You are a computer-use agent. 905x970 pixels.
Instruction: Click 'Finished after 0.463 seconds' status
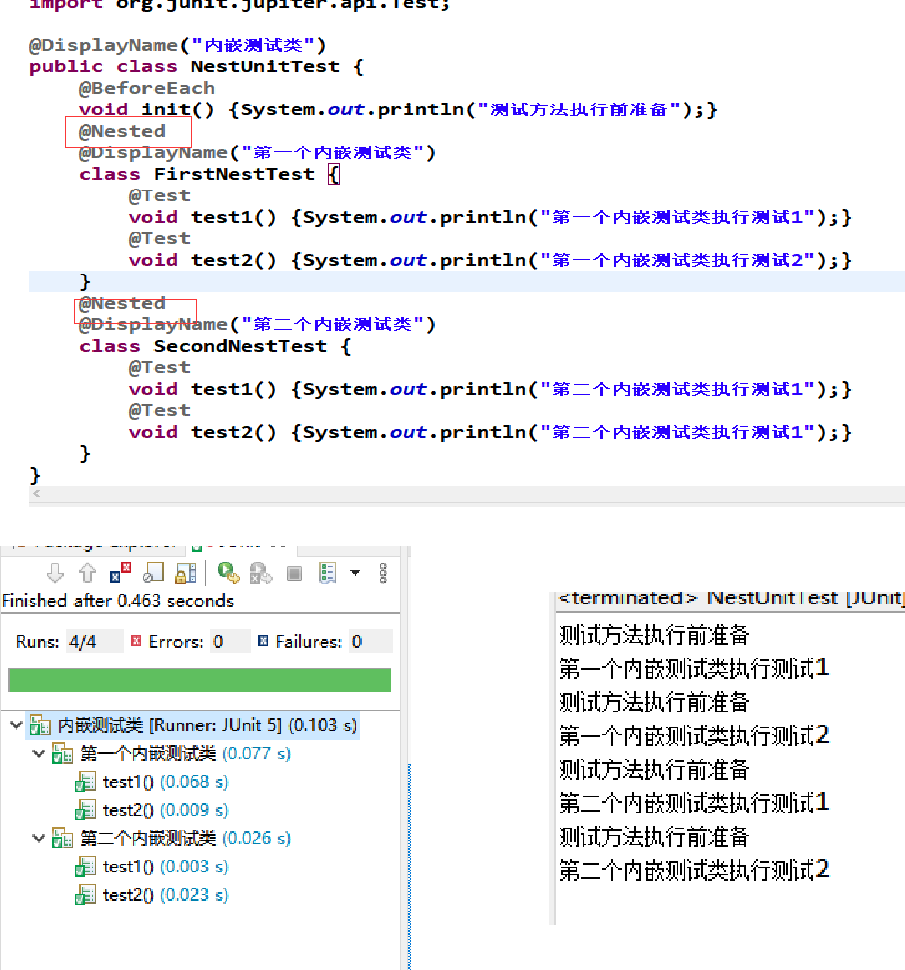coord(118,601)
